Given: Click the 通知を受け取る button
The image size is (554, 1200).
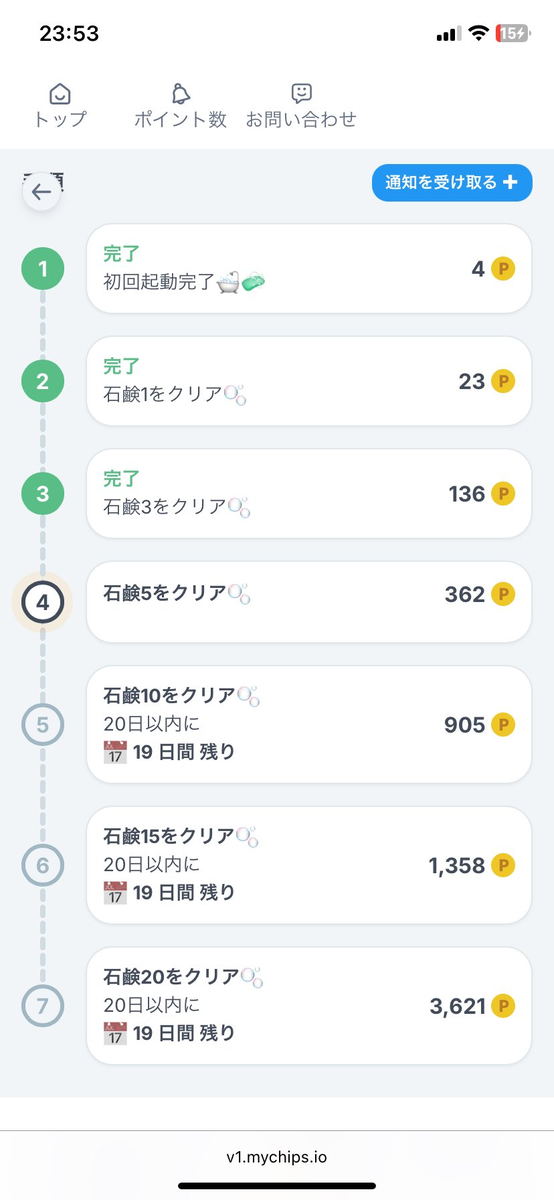Looking at the screenshot, I should (452, 182).
